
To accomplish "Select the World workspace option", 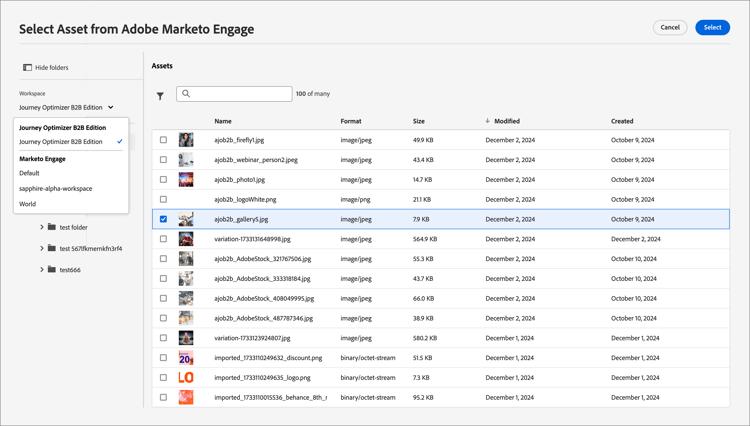I will (x=28, y=204).
